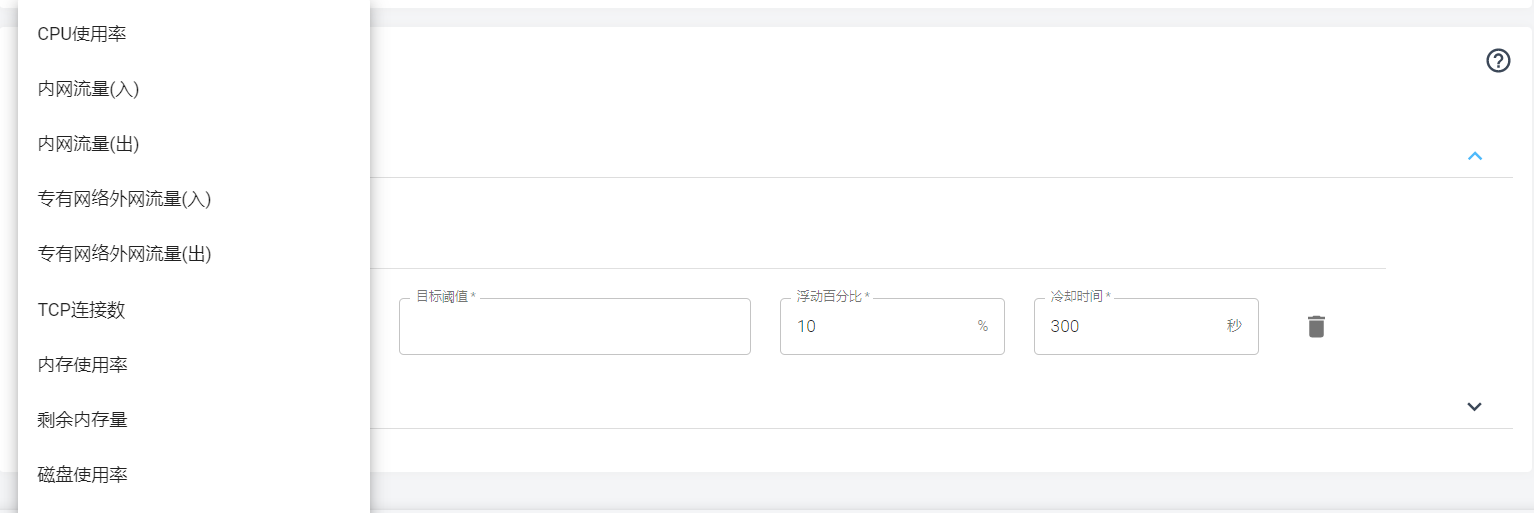
Task: Select CPU使用率 from the metric list
Action: coord(194,34)
